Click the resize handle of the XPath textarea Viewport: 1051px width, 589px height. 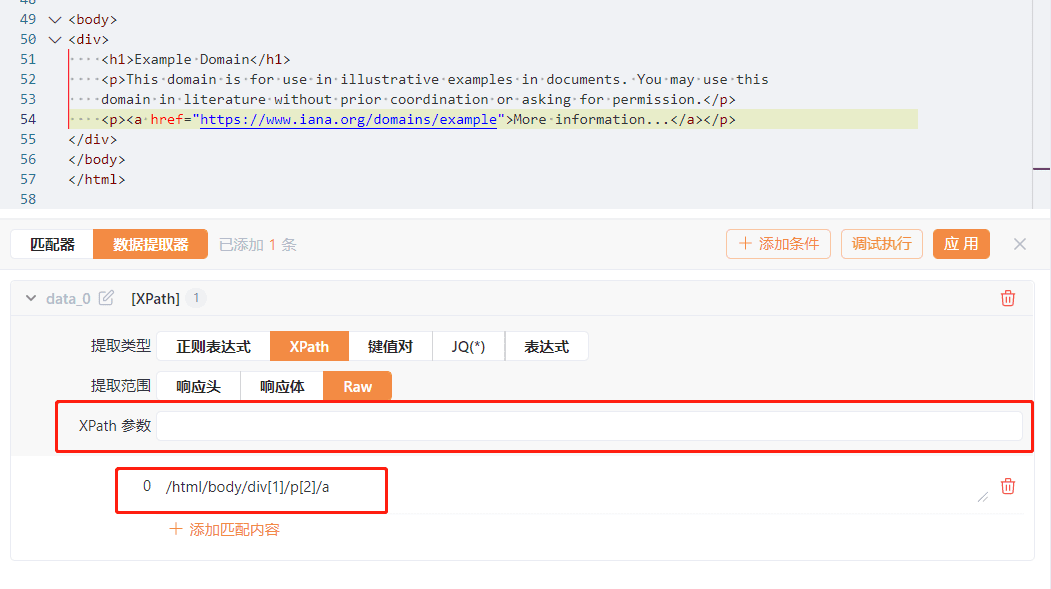pos(982,496)
